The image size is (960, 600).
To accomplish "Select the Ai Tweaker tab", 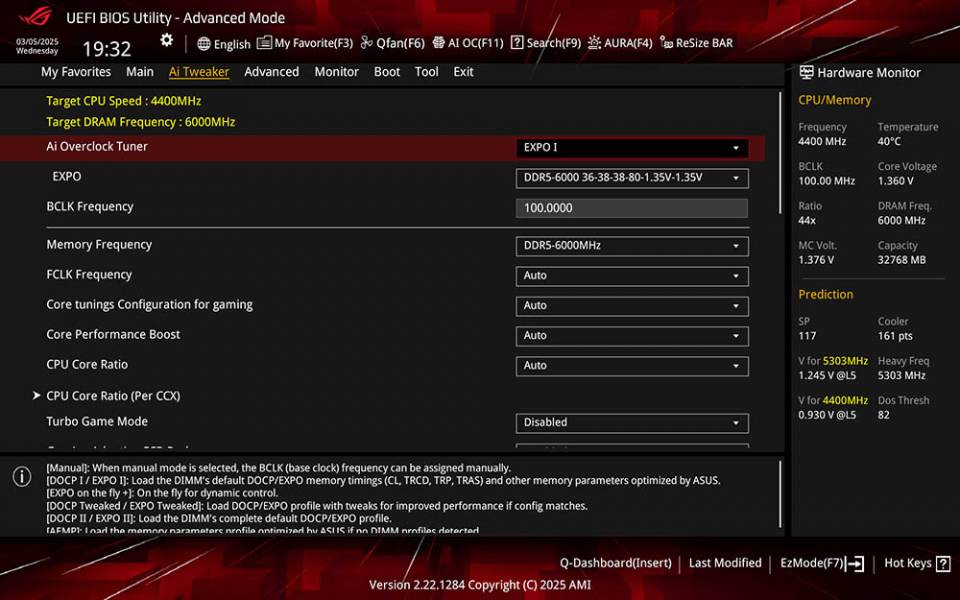I will coord(199,72).
